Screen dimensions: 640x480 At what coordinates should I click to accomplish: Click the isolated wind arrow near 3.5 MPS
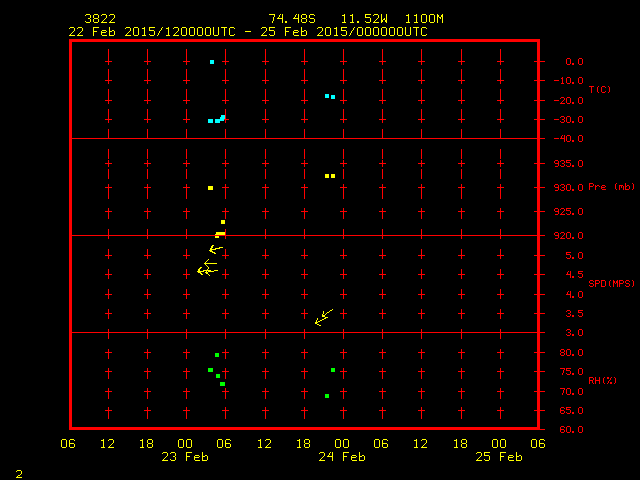pyautogui.click(x=323, y=317)
